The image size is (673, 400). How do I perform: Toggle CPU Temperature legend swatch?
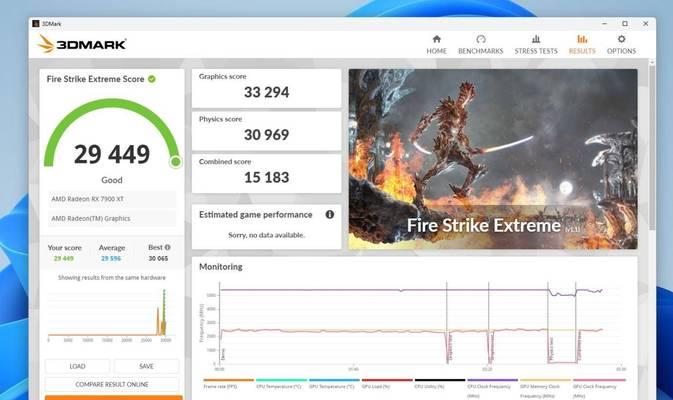[281, 380]
